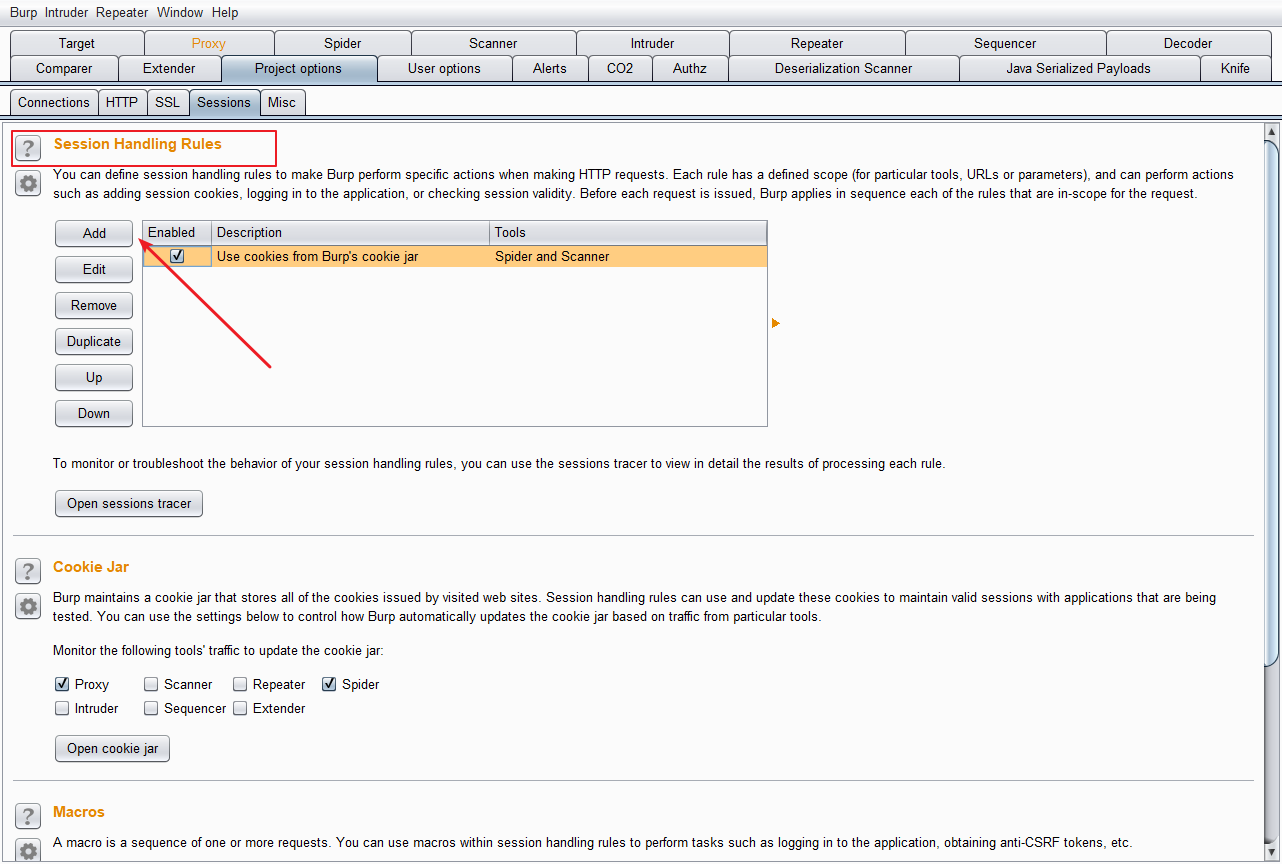Add a new session handling rule
The height and width of the screenshot is (864, 1282).
click(x=94, y=233)
